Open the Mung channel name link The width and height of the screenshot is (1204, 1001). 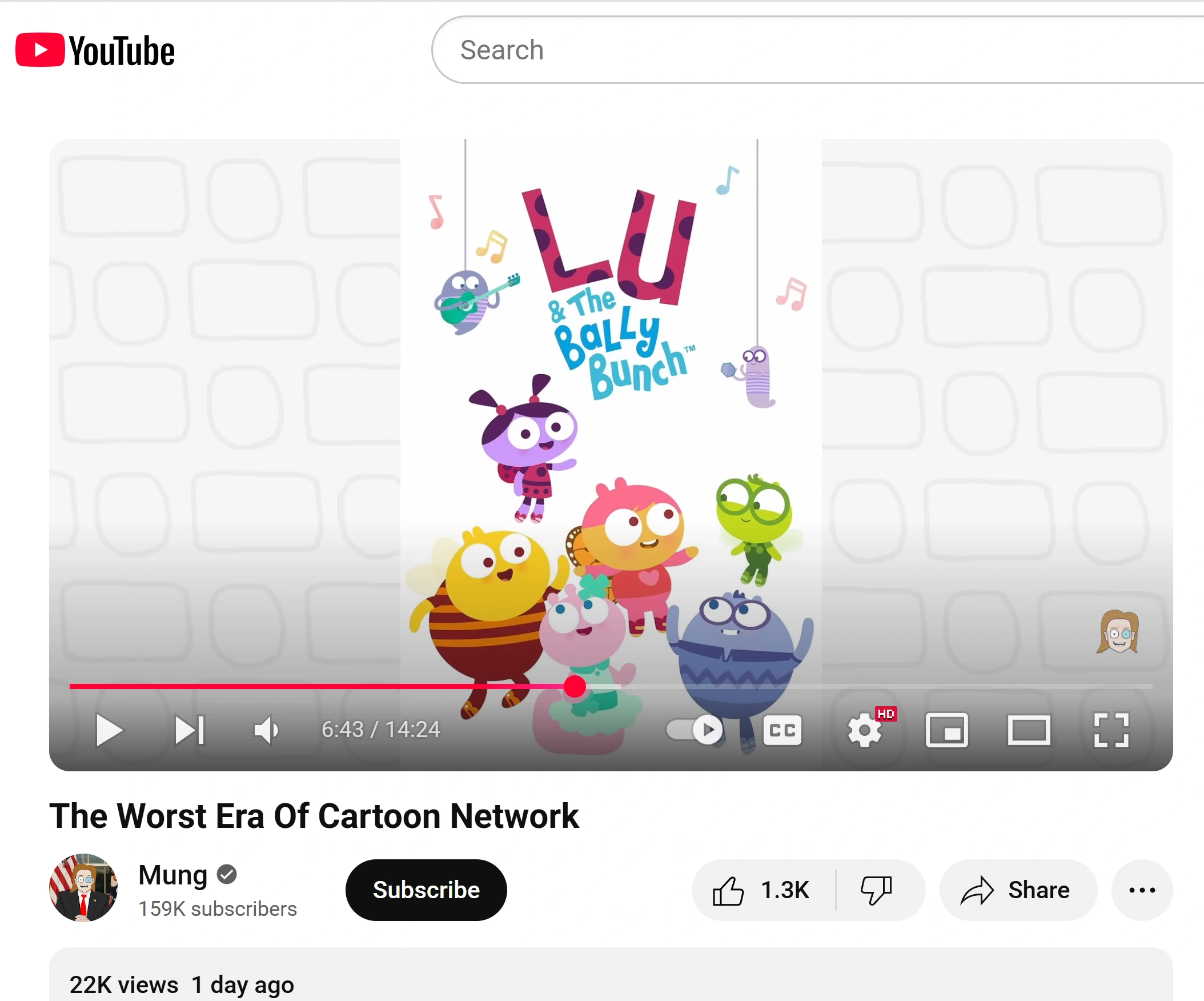click(173, 875)
